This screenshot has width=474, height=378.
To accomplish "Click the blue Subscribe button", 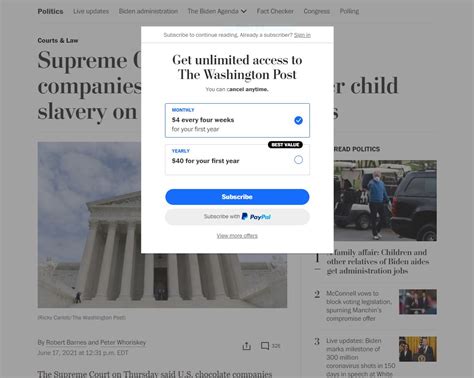I will [237, 197].
